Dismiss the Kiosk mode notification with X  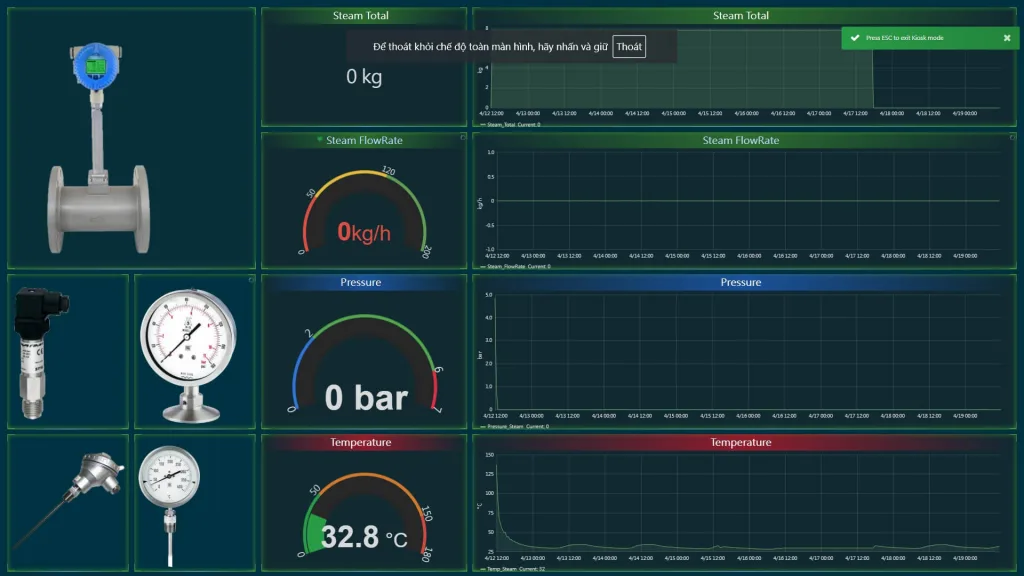coord(1007,38)
